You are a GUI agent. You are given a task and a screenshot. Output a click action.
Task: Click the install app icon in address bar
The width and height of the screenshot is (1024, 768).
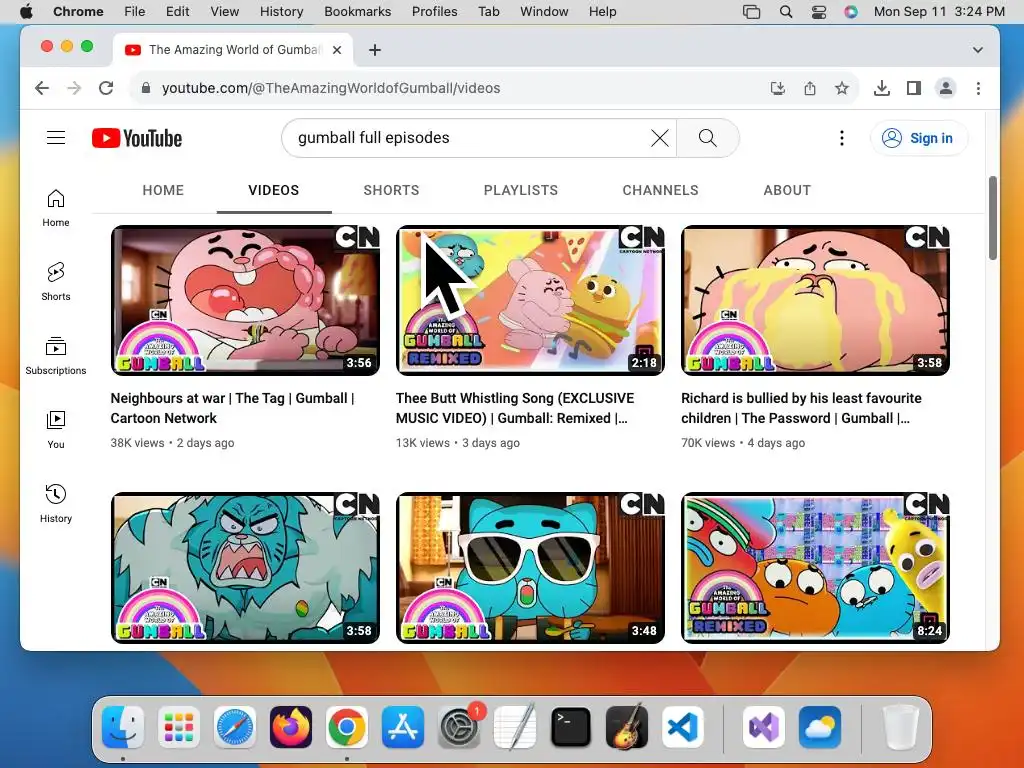pos(778,88)
